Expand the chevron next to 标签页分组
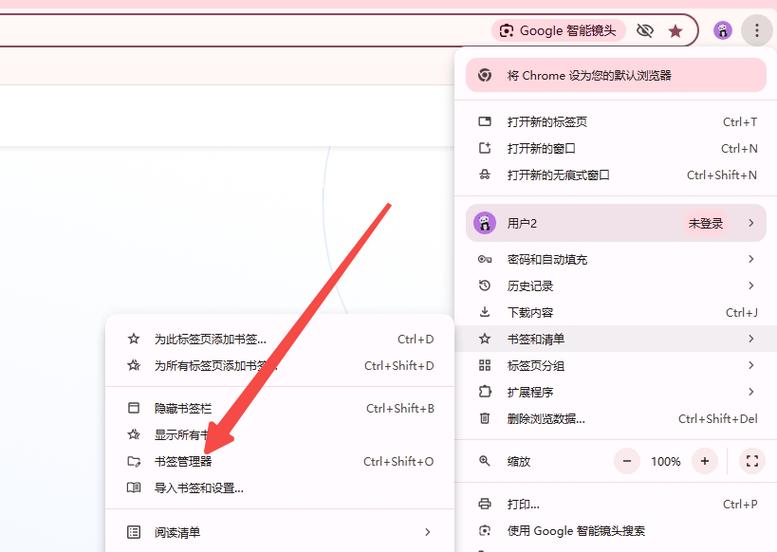Image resolution: width=777 pixels, height=552 pixels. pyautogui.click(x=751, y=365)
